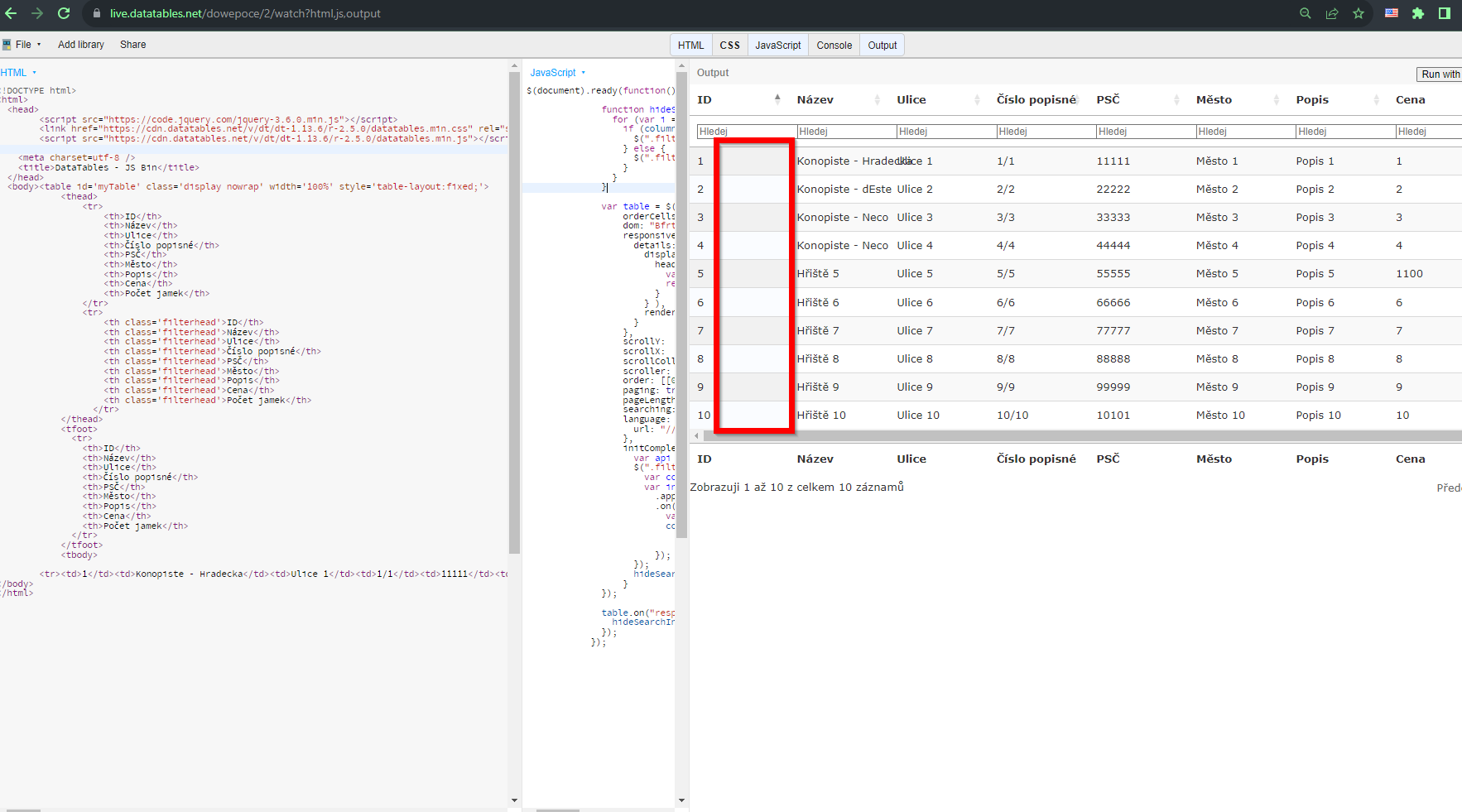Open the zoom magnifier in the address bar
Screen dimensions: 1462x812
(x=1305, y=13)
